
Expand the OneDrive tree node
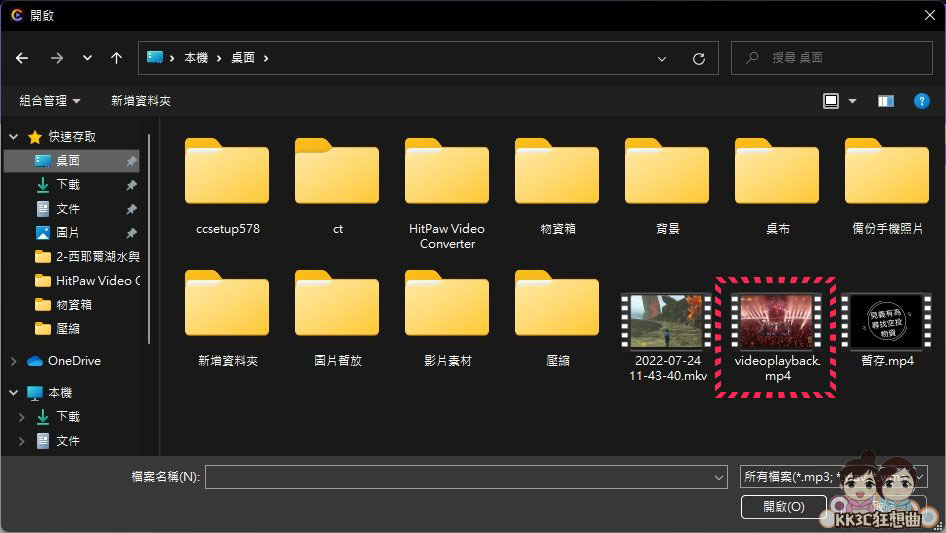point(14,361)
